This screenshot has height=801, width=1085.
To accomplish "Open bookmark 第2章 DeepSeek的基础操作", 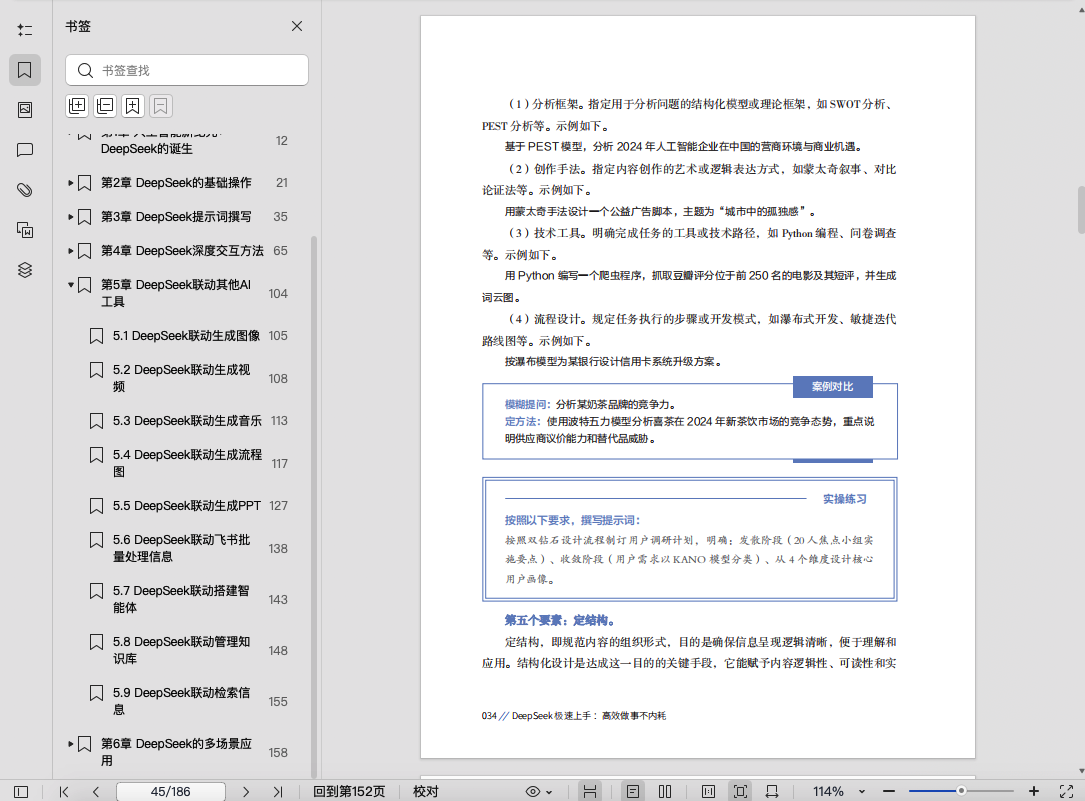I will (x=176, y=183).
